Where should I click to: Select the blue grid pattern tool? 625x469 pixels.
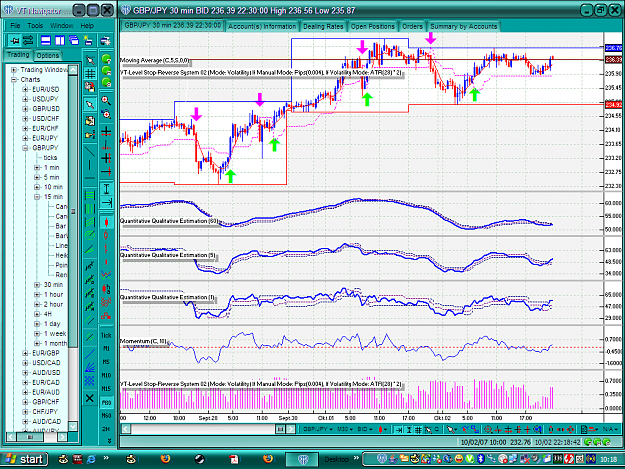(x=90, y=381)
